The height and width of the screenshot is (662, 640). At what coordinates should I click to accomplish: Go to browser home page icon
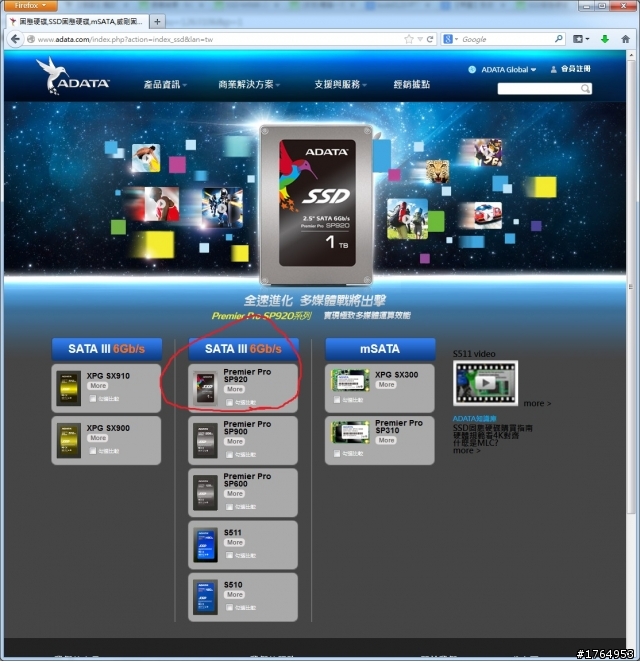(x=626, y=39)
